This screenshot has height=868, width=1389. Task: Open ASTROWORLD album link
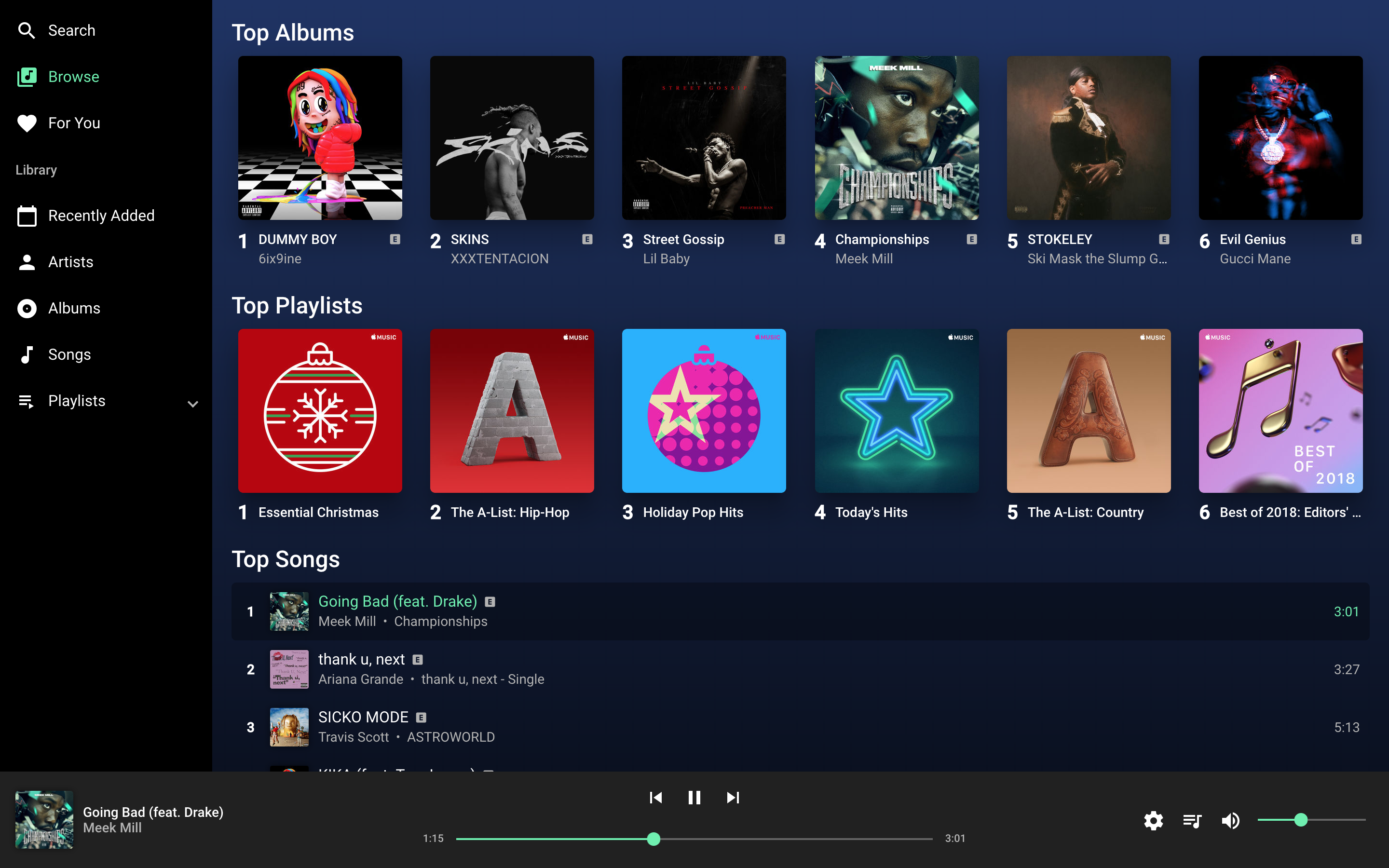click(x=450, y=737)
